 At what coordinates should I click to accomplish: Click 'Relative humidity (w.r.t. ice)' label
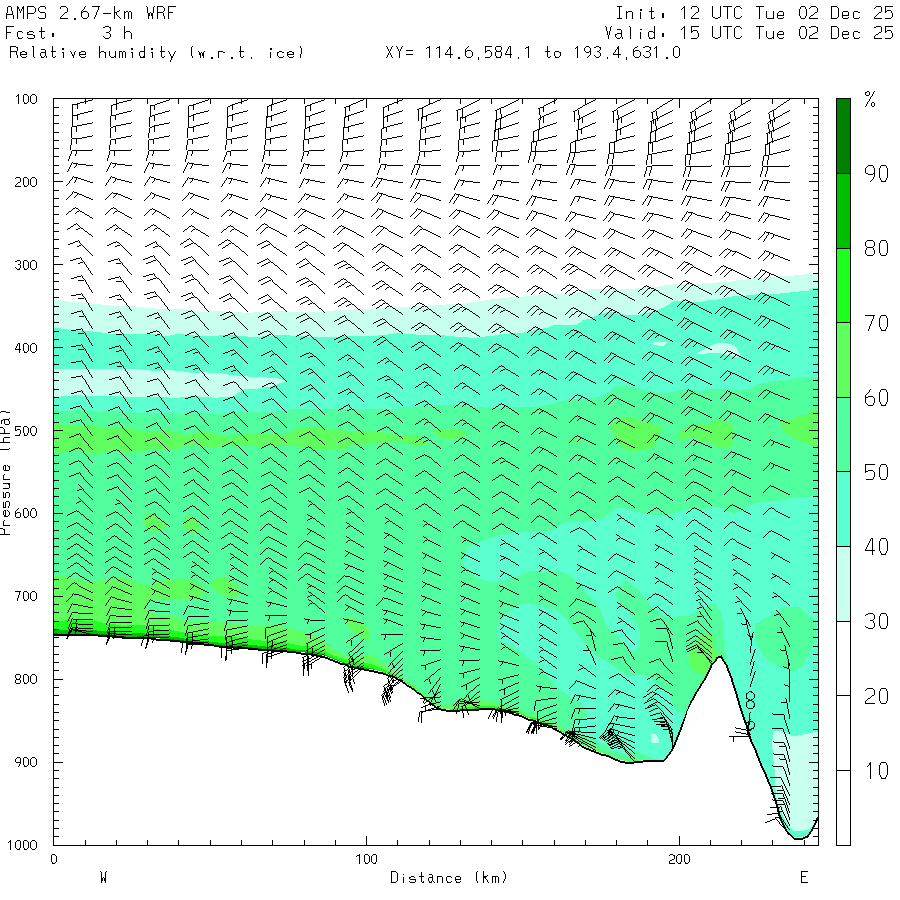pos(156,53)
